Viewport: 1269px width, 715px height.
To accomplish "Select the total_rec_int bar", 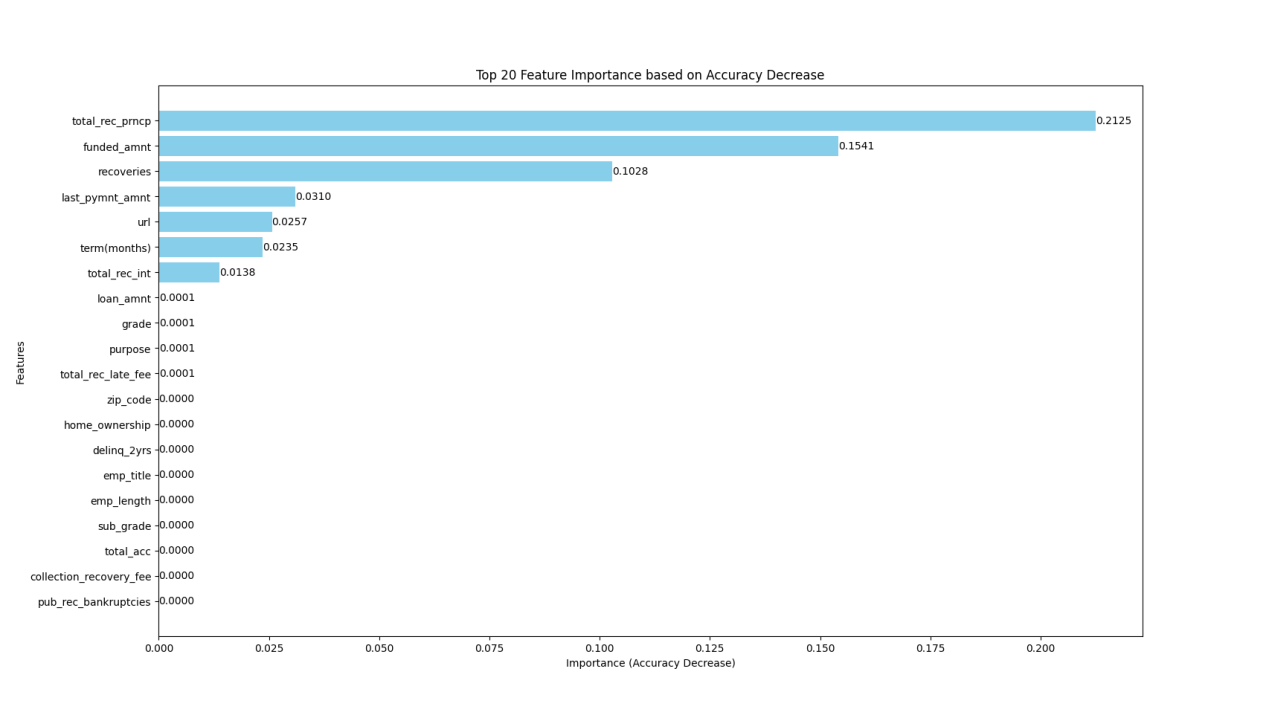I will click(x=189, y=273).
